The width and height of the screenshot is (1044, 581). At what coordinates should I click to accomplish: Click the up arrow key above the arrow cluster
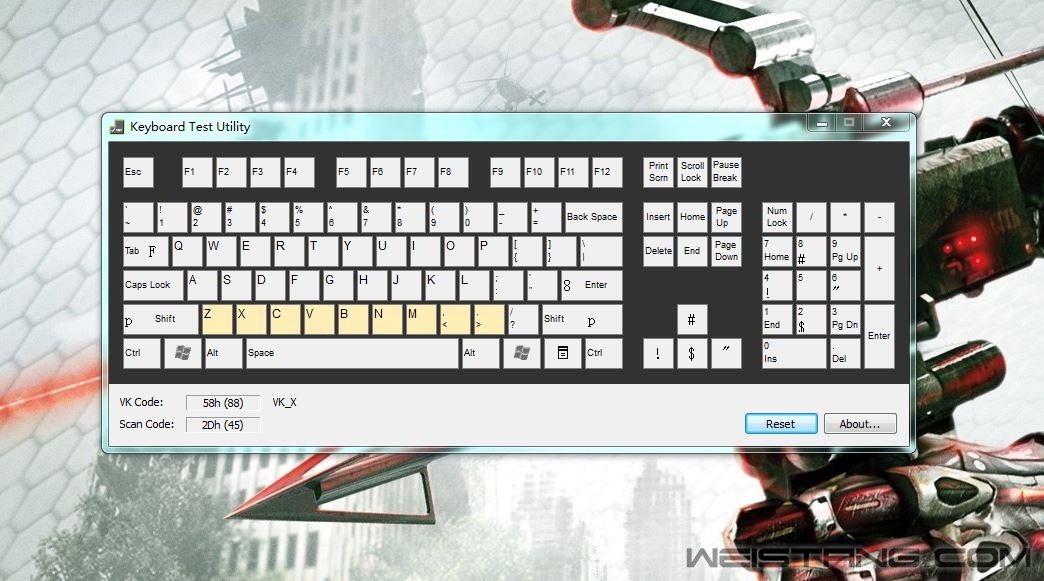coord(692,319)
